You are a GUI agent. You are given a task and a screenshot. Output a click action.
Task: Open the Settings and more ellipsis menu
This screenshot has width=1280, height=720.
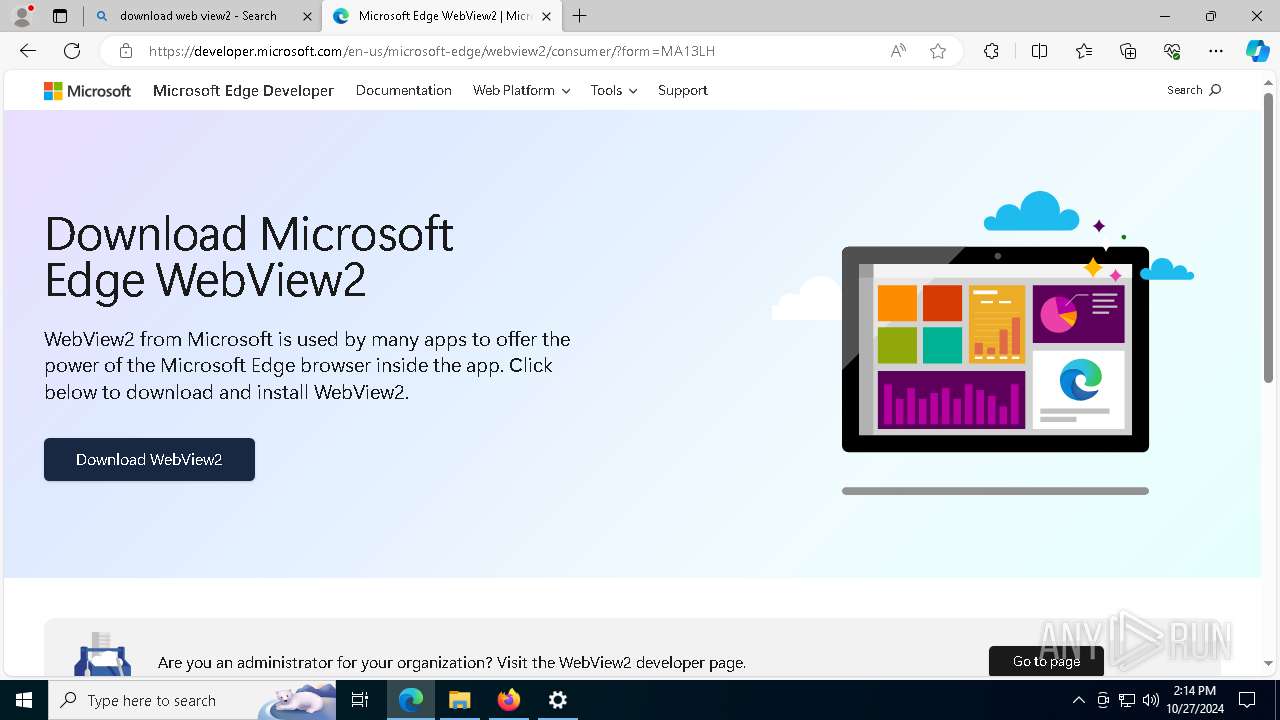point(1216,51)
